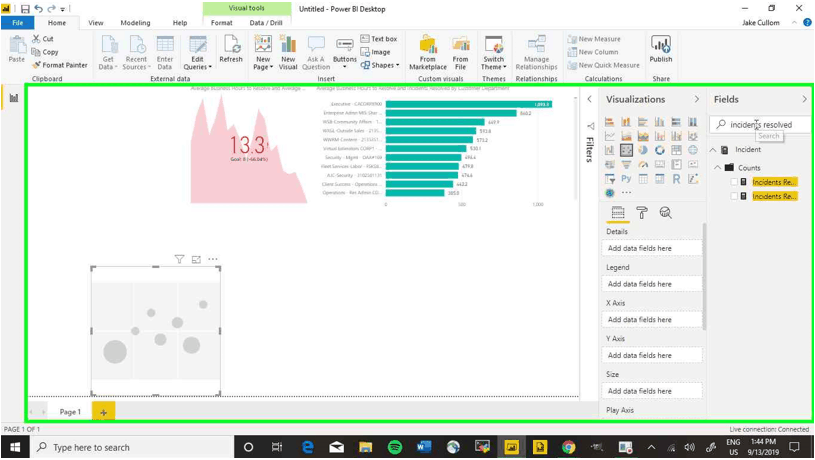Click the Publish button

661,49
